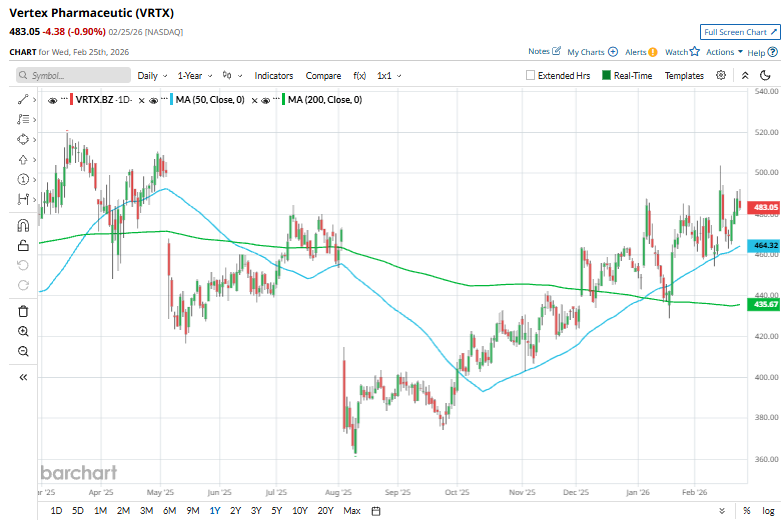Open the Actions dropdown menu
The width and height of the screenshot is (782, 520).
[723, 52]
